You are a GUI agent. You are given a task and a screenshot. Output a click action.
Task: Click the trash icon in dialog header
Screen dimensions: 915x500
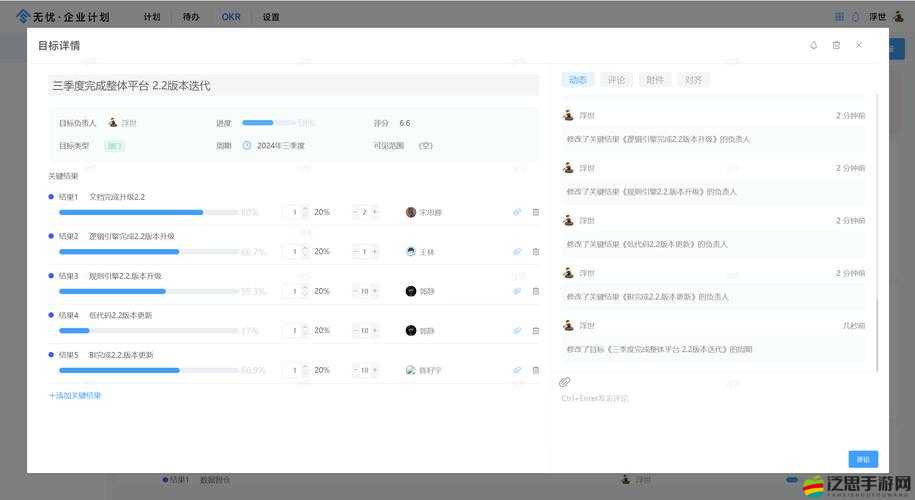tap(836, 45)
